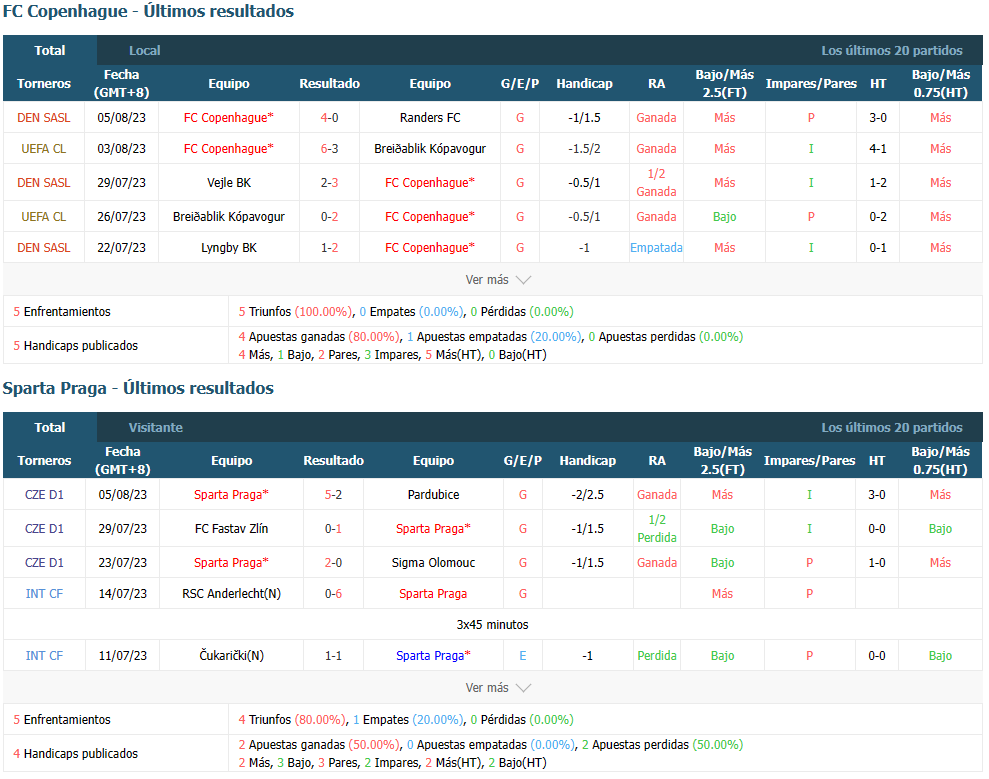This screenshot has width=989, height=779.
Task: Click DEN SASL in the 05/08/23 row
Action: (x=44, y=118)
